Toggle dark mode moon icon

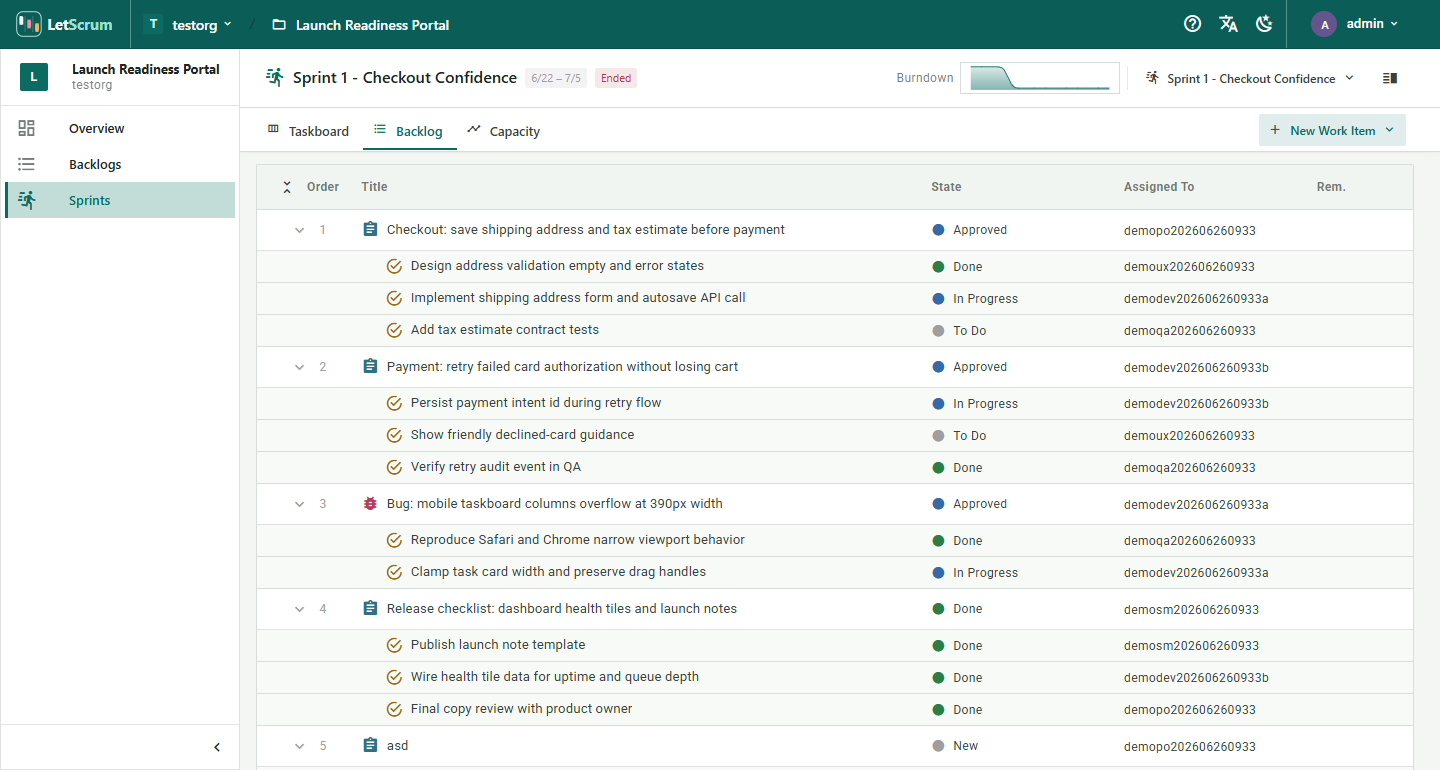click(x=1264, y=24)
